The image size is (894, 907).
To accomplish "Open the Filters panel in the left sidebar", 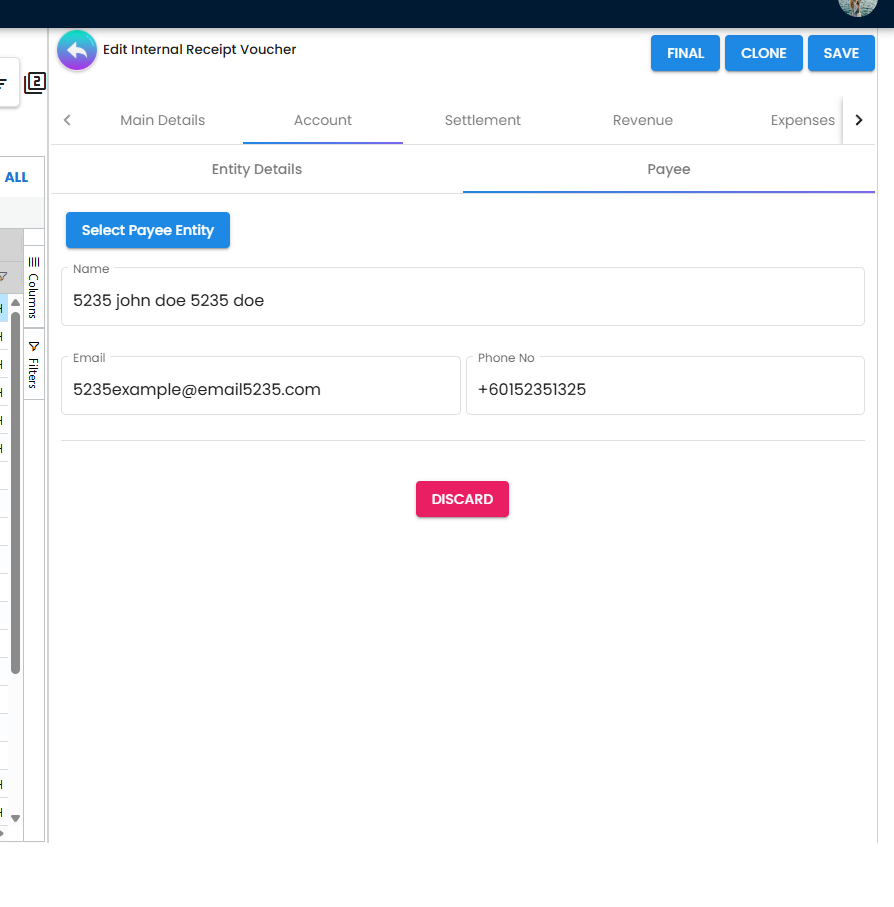I will 33,367.
